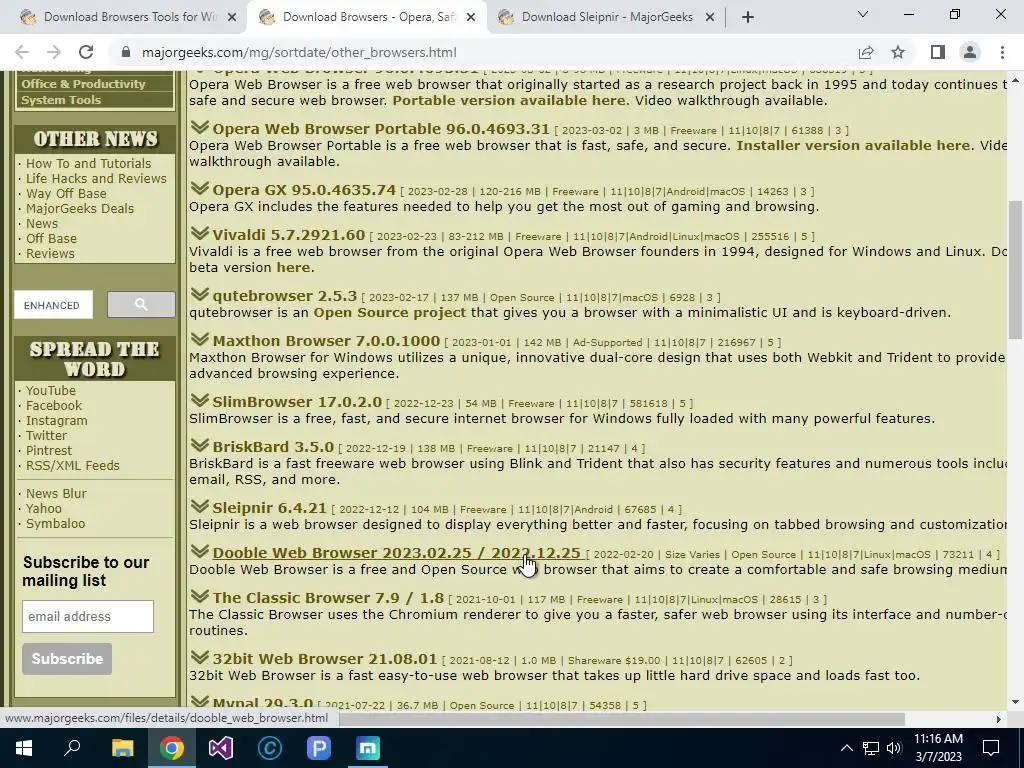Open Visual Studio from taskbar

(x=221, y=748)
